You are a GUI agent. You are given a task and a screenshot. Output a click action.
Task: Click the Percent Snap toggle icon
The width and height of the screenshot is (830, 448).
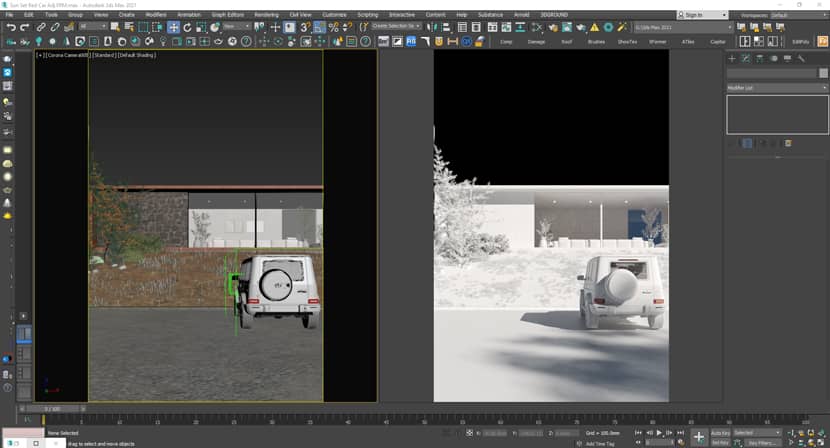pos(333,27)
